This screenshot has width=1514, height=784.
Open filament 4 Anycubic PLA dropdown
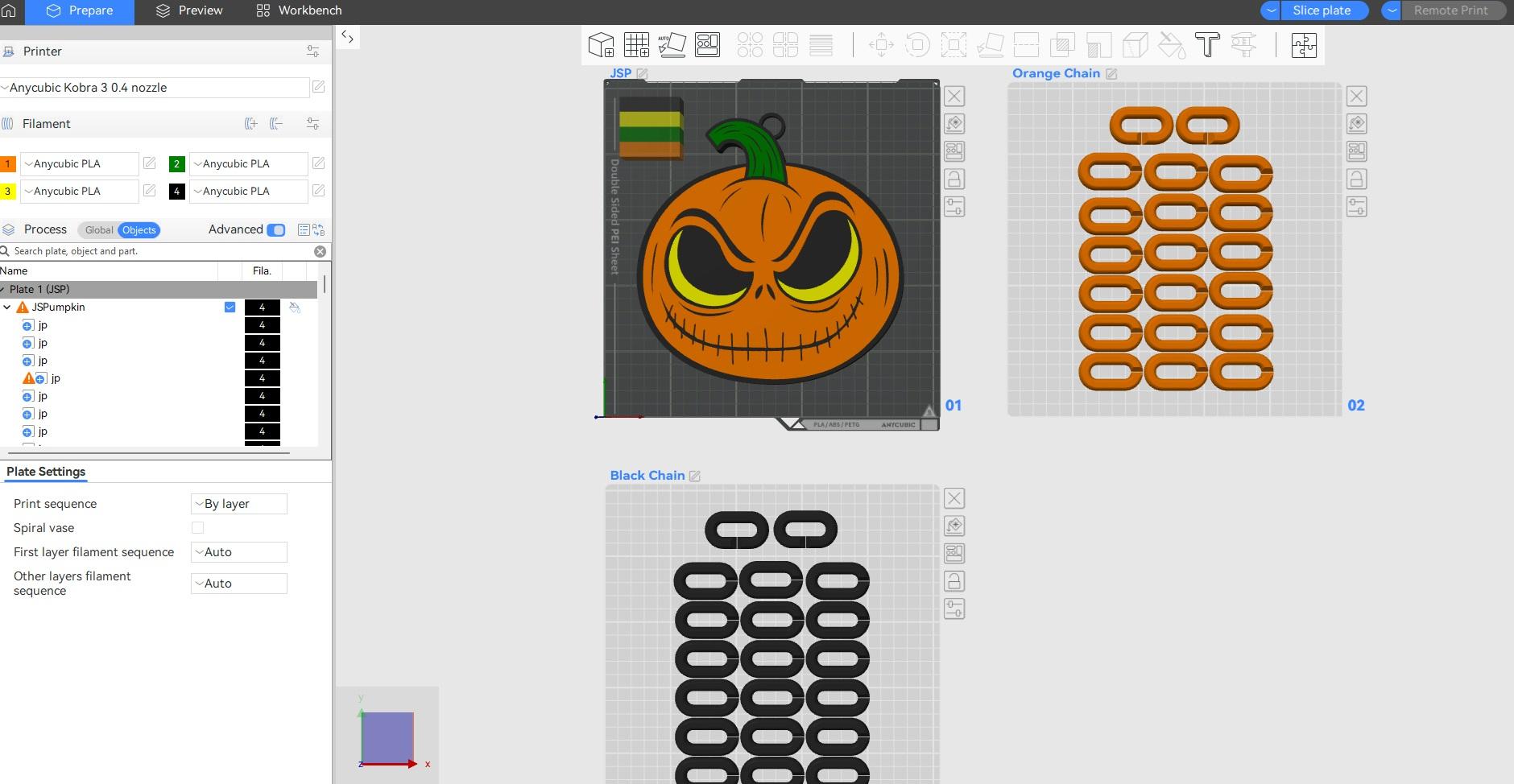(x=248, y=192)
